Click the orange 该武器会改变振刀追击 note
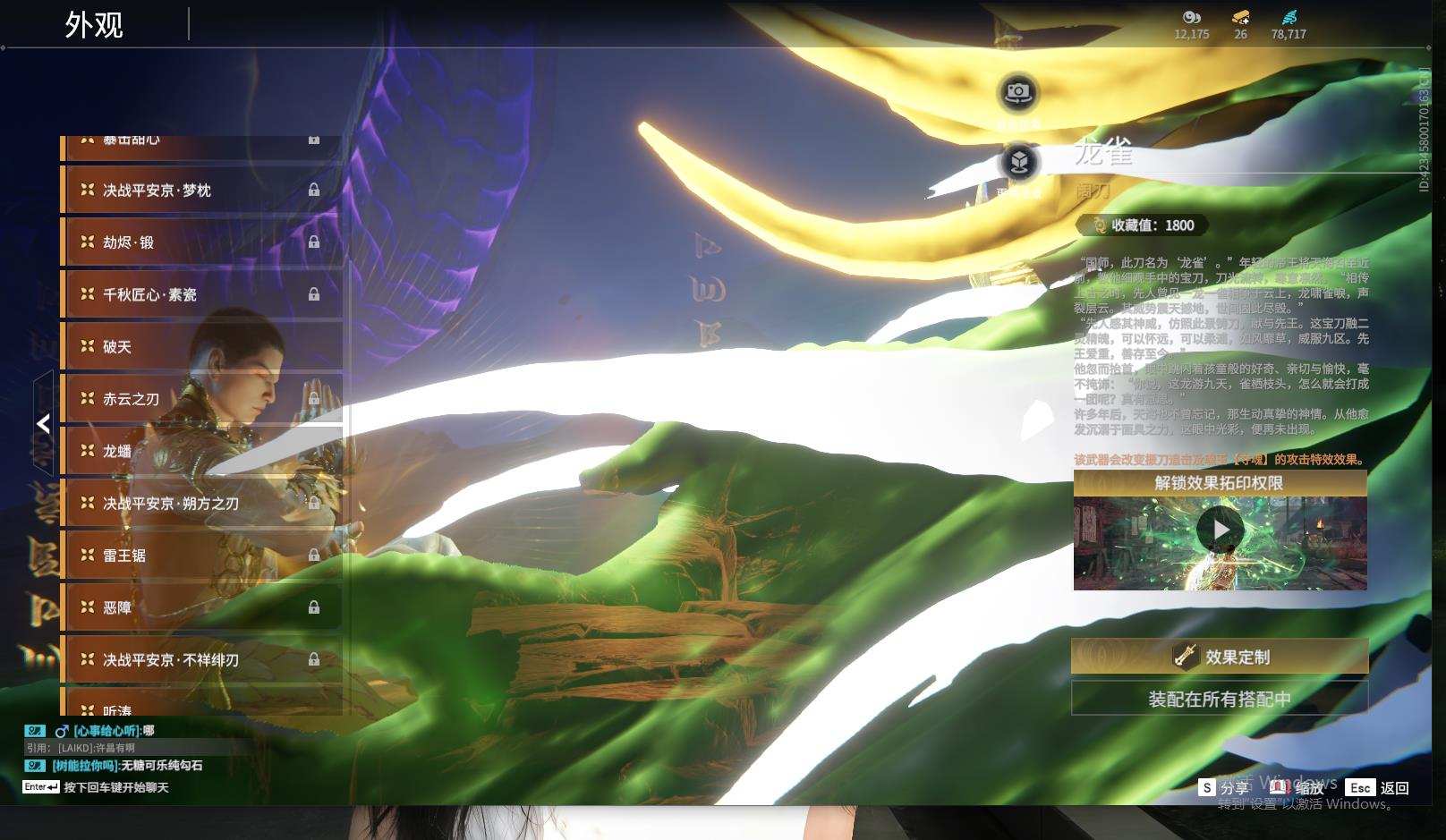Screen dimensions: 1446x840 (x=1221, y=459)
